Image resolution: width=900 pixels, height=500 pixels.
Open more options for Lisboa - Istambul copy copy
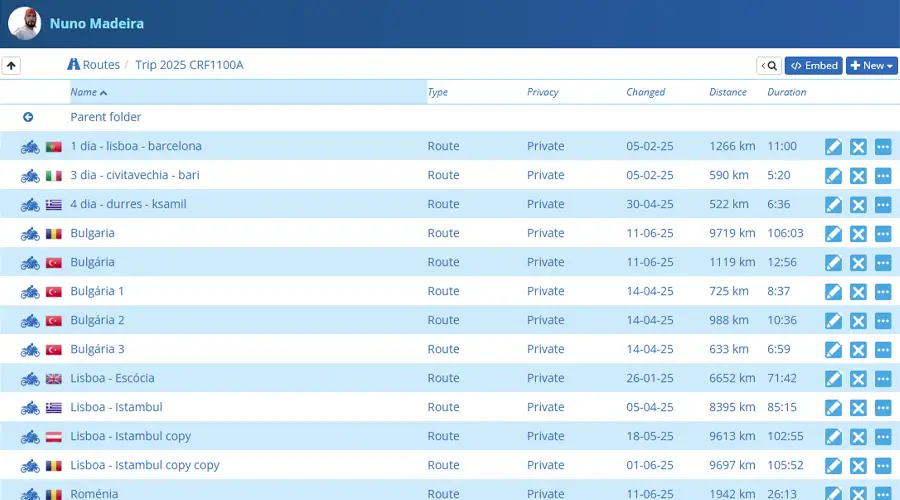coord(883,466)
